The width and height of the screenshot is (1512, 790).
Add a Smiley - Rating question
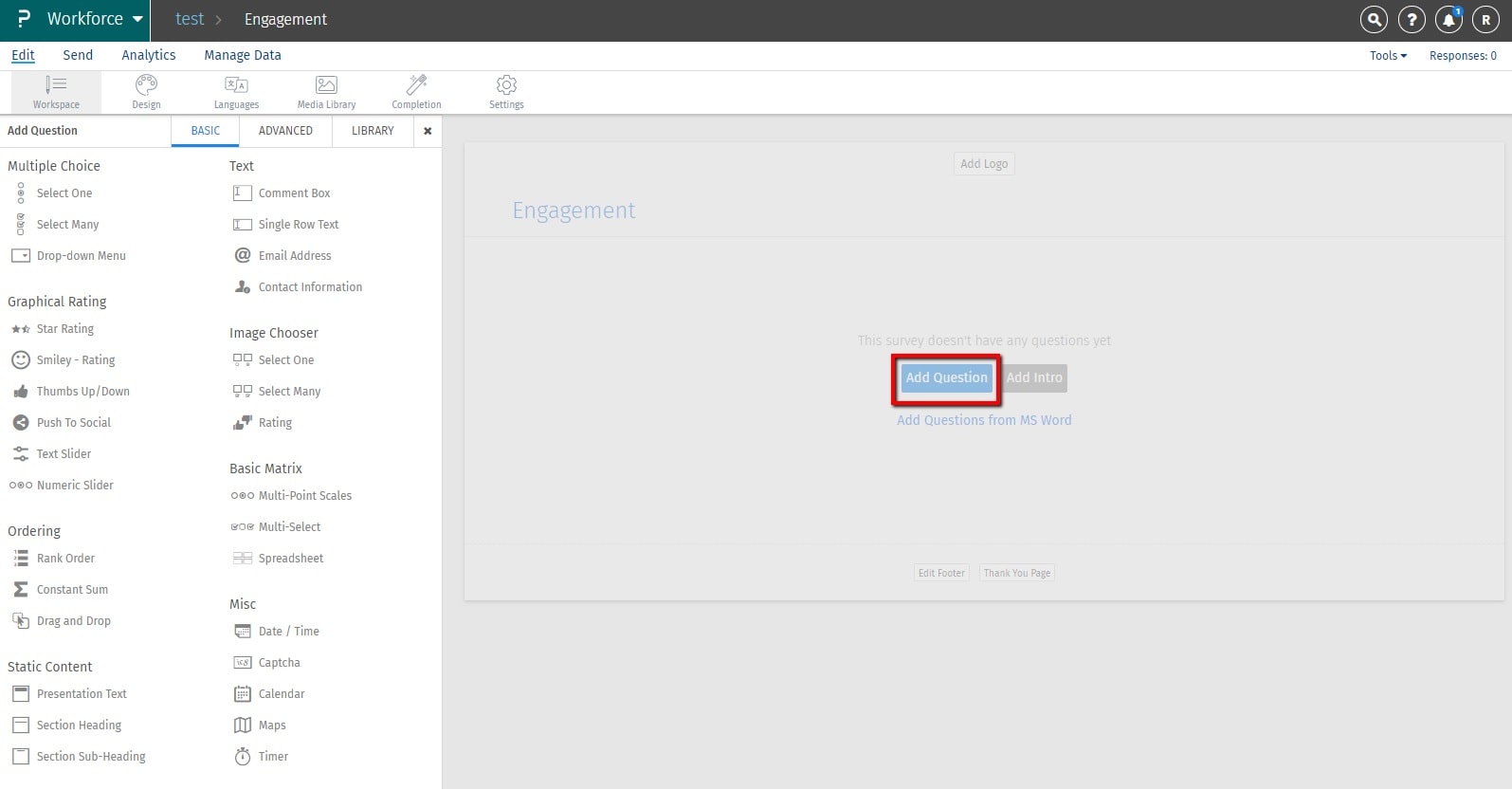coord(64,360)
